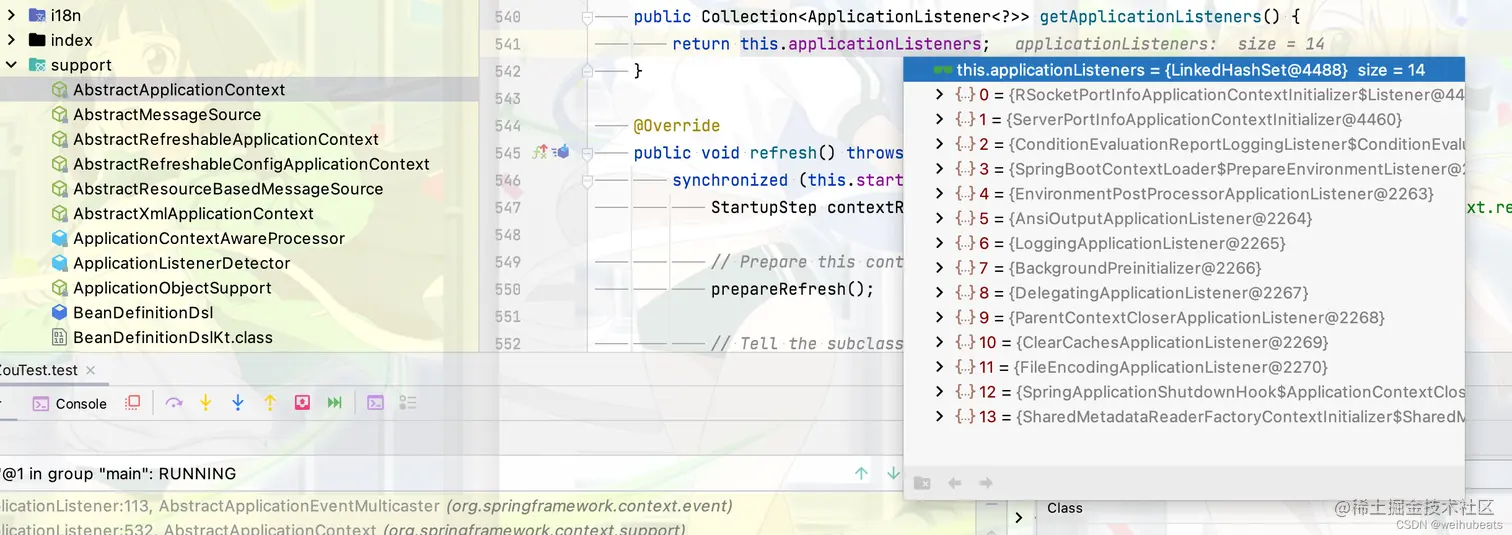Open ApplicationObjectSupport class
This screenshot has height=535, width=1512.
173,288
